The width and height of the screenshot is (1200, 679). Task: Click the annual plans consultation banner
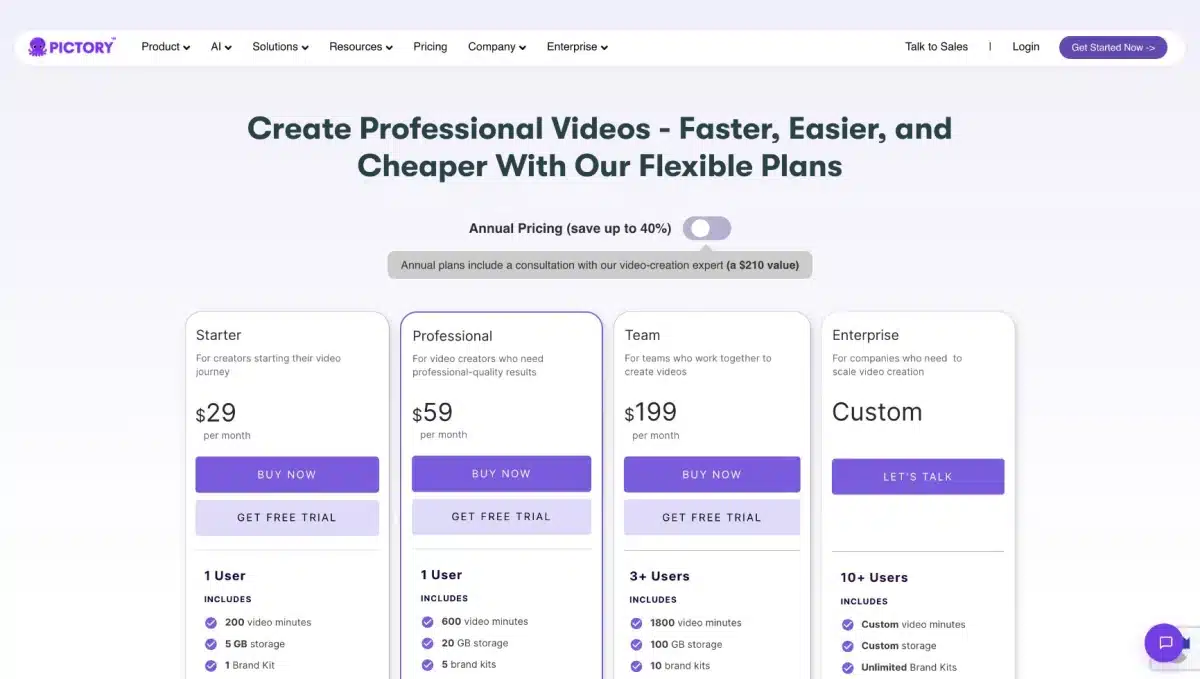point(600,265)
